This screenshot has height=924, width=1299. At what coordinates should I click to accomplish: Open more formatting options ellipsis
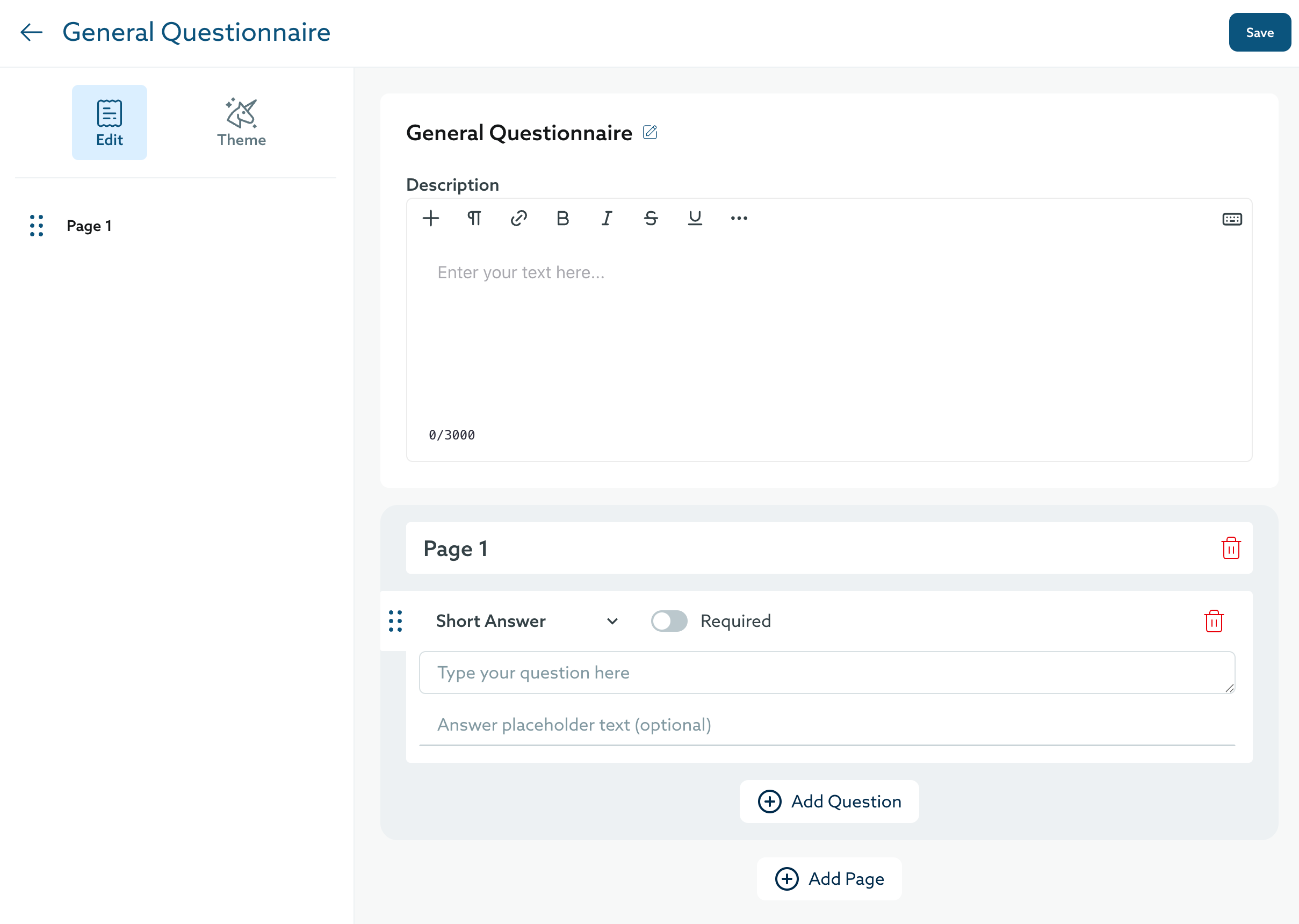pos(739,218)
